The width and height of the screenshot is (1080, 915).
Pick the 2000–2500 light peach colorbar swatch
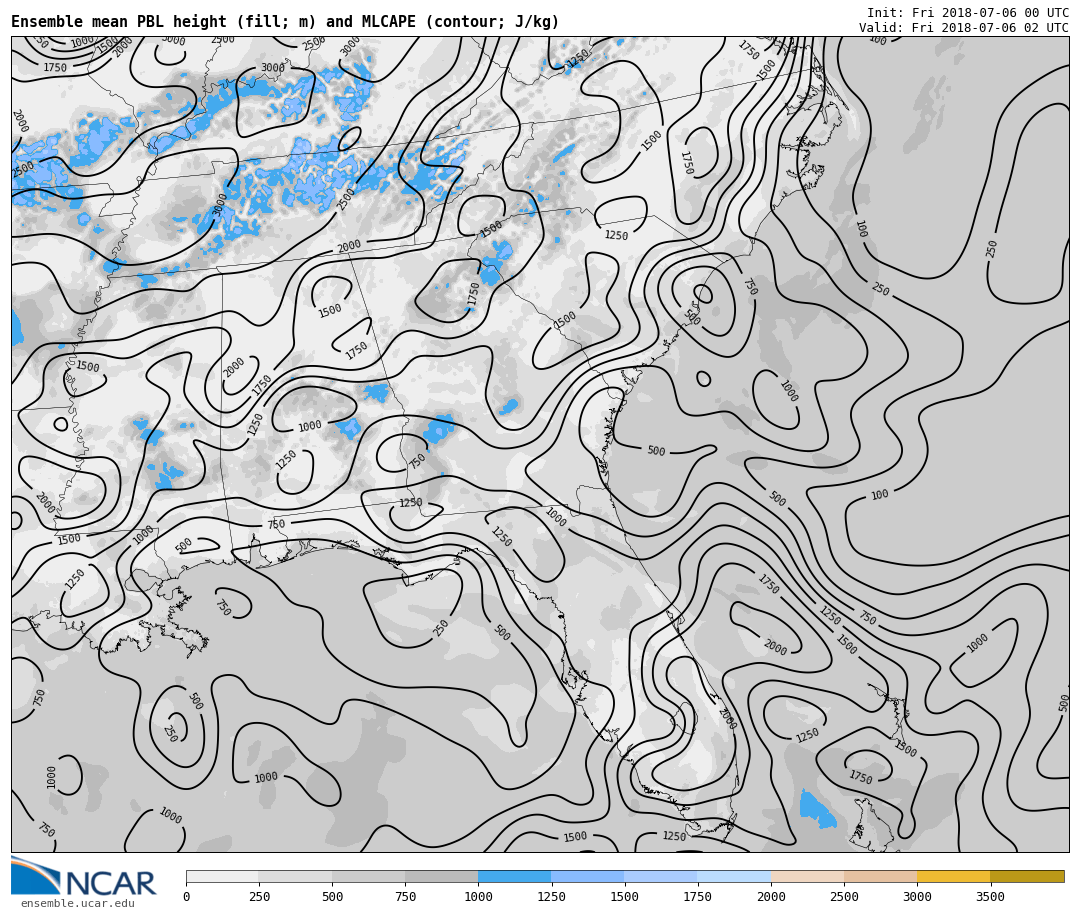click(x=807, y=876)
